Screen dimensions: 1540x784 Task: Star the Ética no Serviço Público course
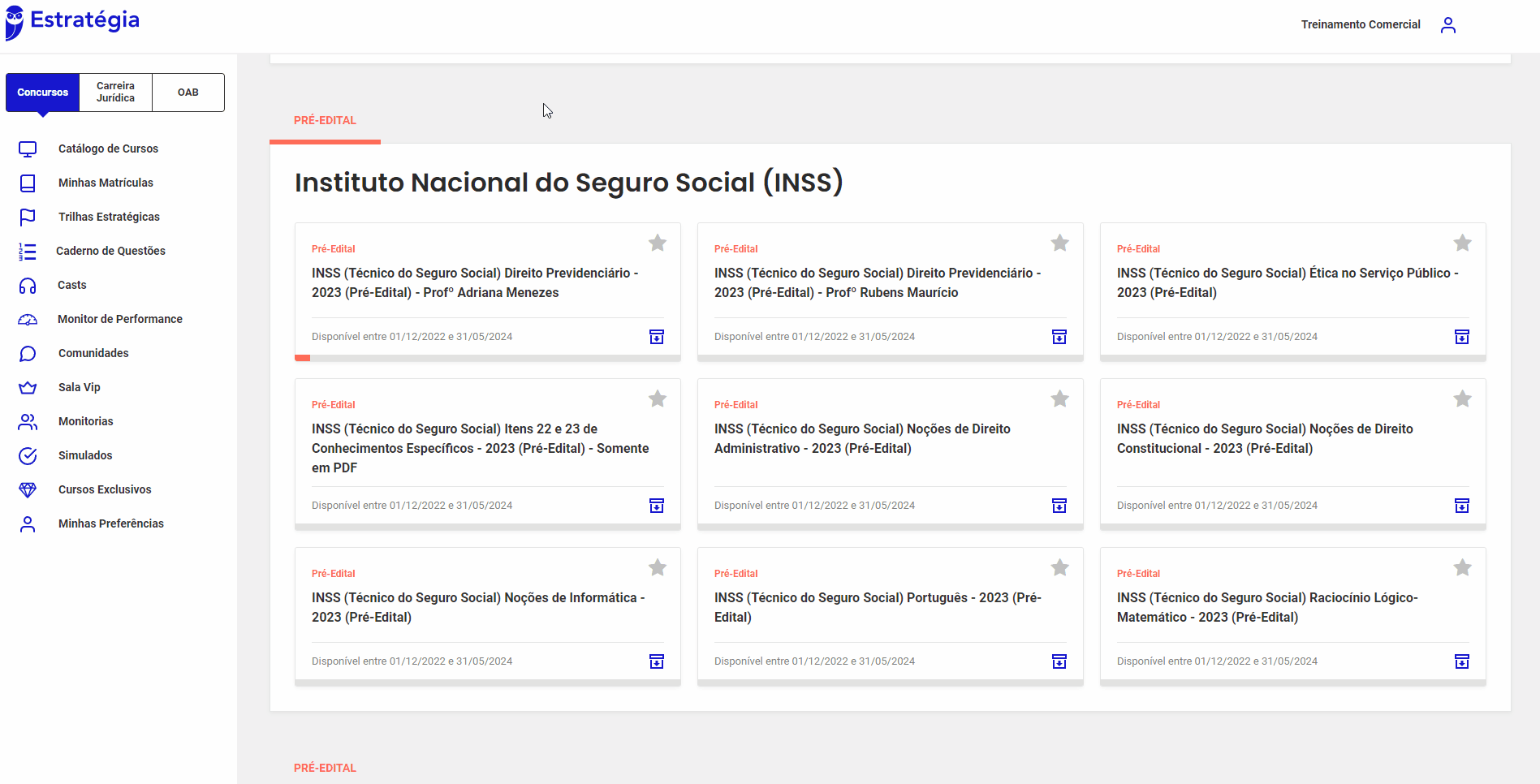coord(1463,243)
